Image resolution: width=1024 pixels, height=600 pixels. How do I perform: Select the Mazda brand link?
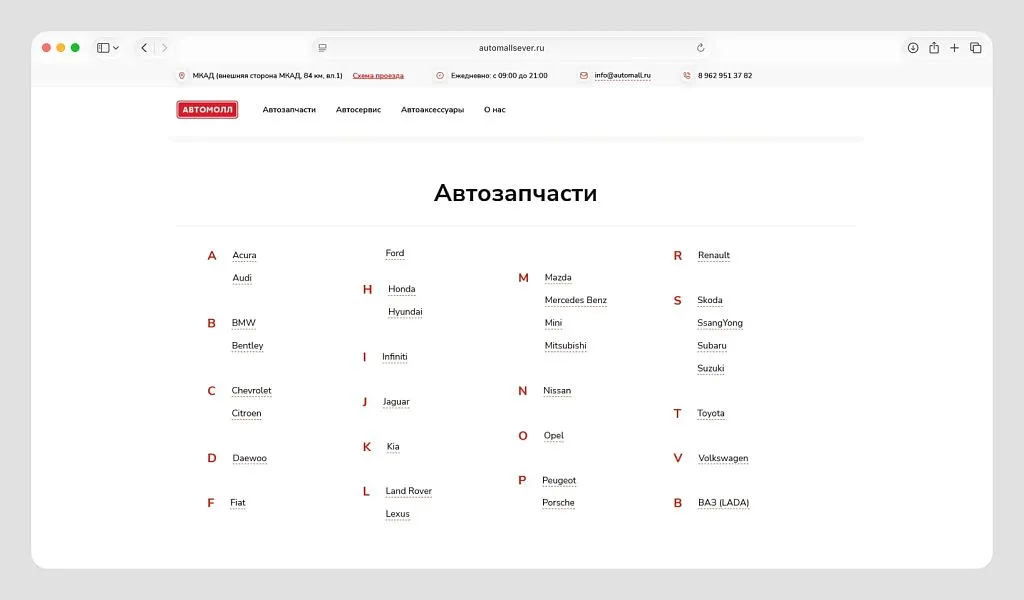[x=558, y=277]
